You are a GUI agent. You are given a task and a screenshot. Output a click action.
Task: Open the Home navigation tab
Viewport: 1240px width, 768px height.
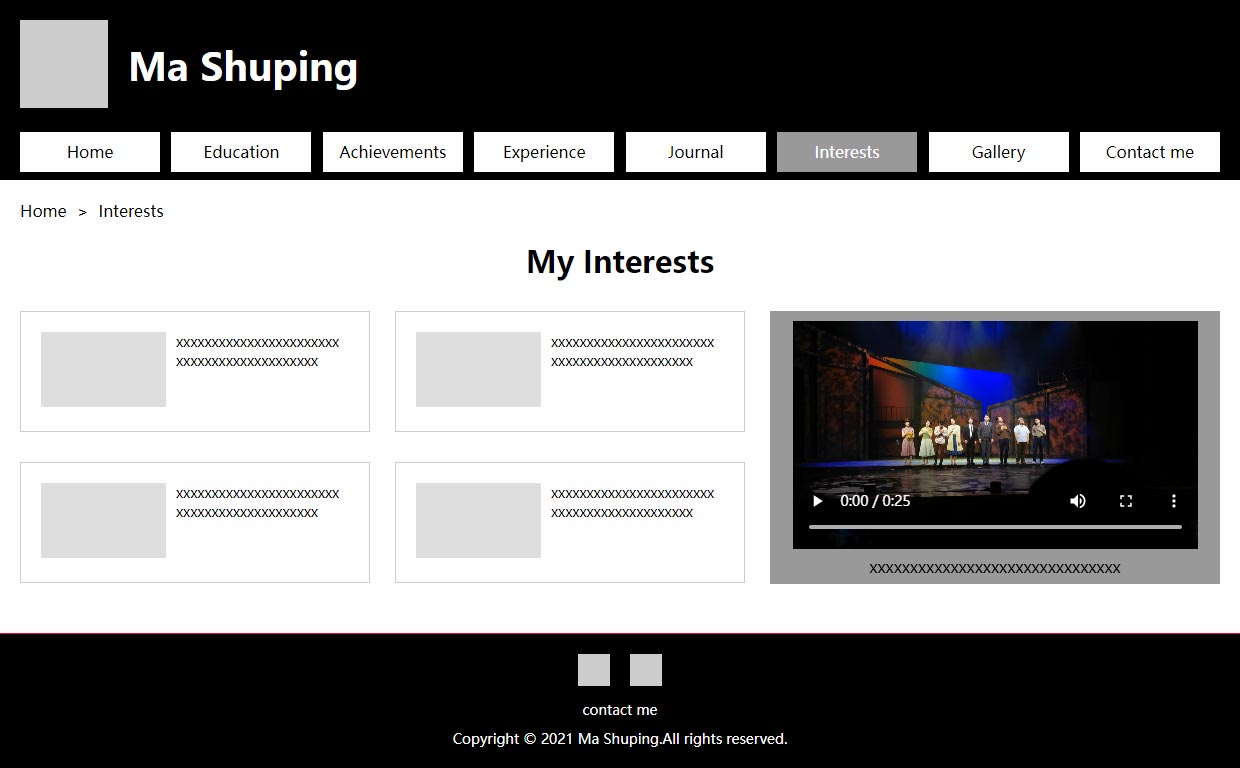(x=90, y=152)
